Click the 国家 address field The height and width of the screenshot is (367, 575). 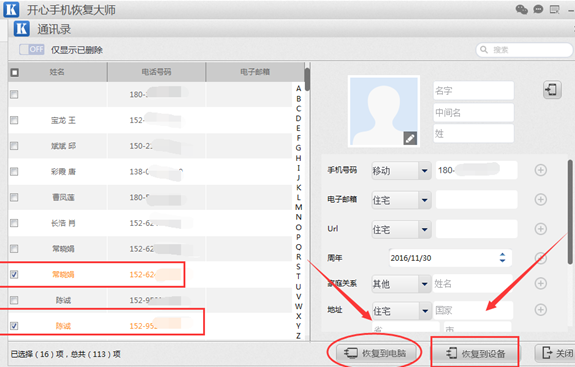pyautogui.click(x=473, y=311)
